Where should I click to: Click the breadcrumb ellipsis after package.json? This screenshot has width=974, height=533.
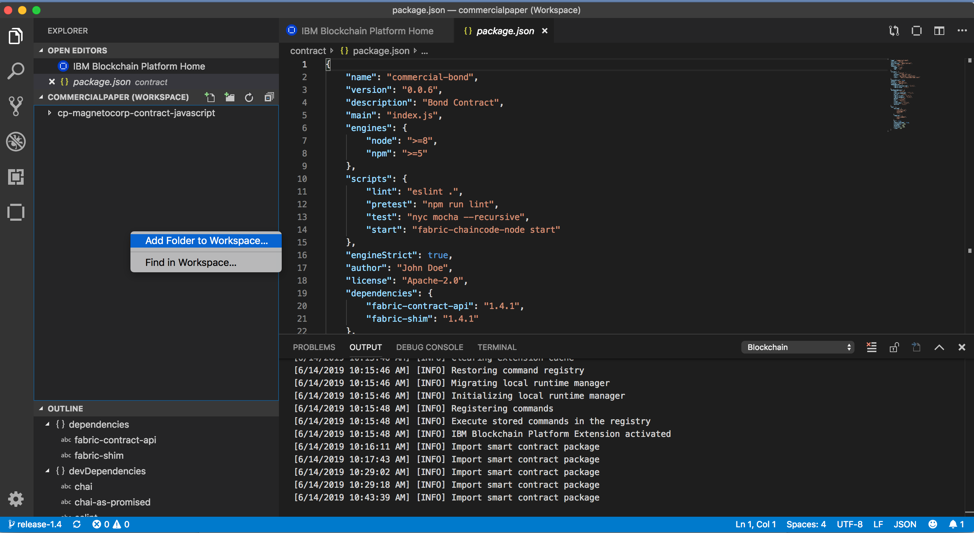[424, 51]
